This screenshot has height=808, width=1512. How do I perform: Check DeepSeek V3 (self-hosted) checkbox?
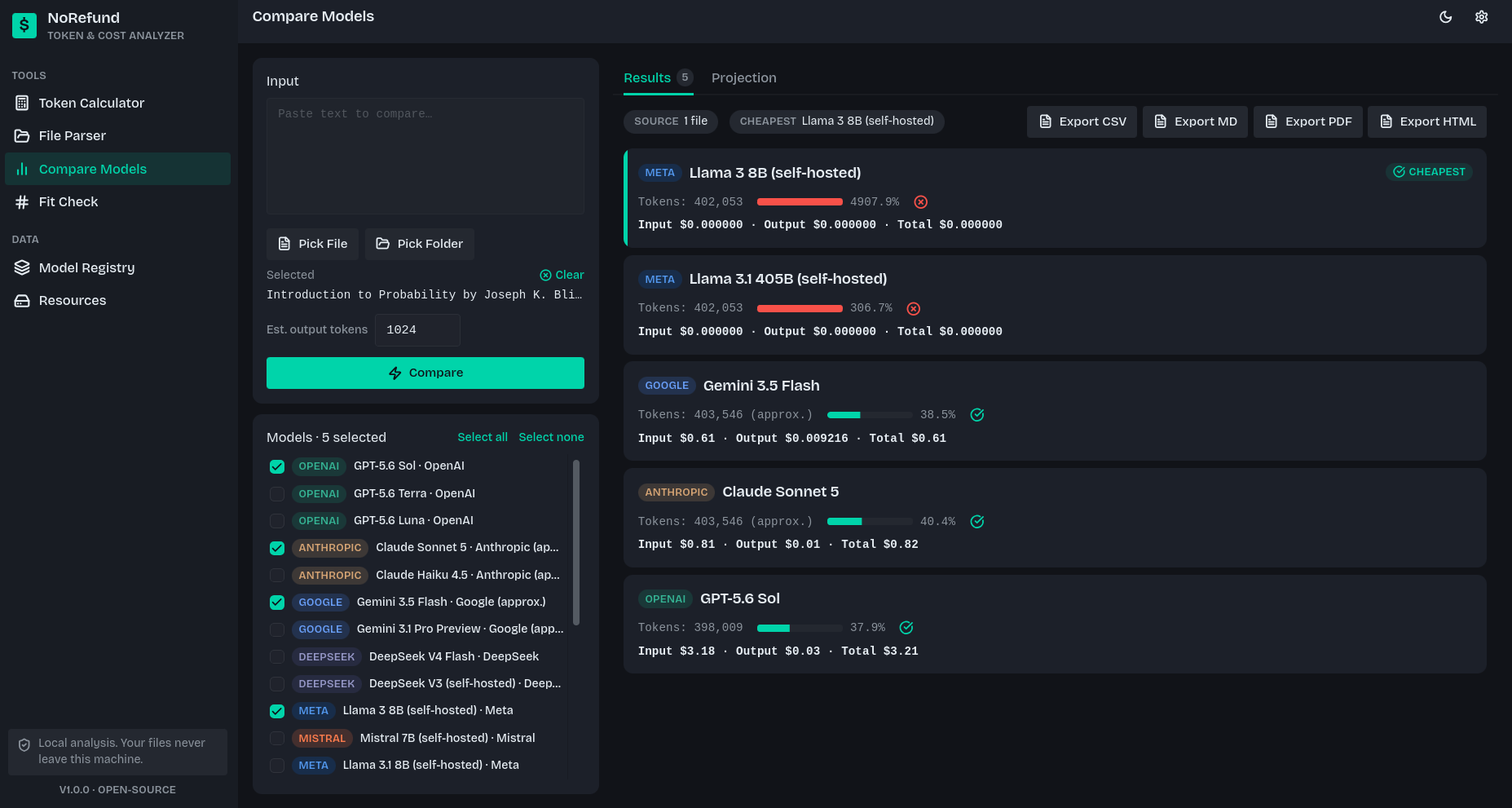point(277,684)
